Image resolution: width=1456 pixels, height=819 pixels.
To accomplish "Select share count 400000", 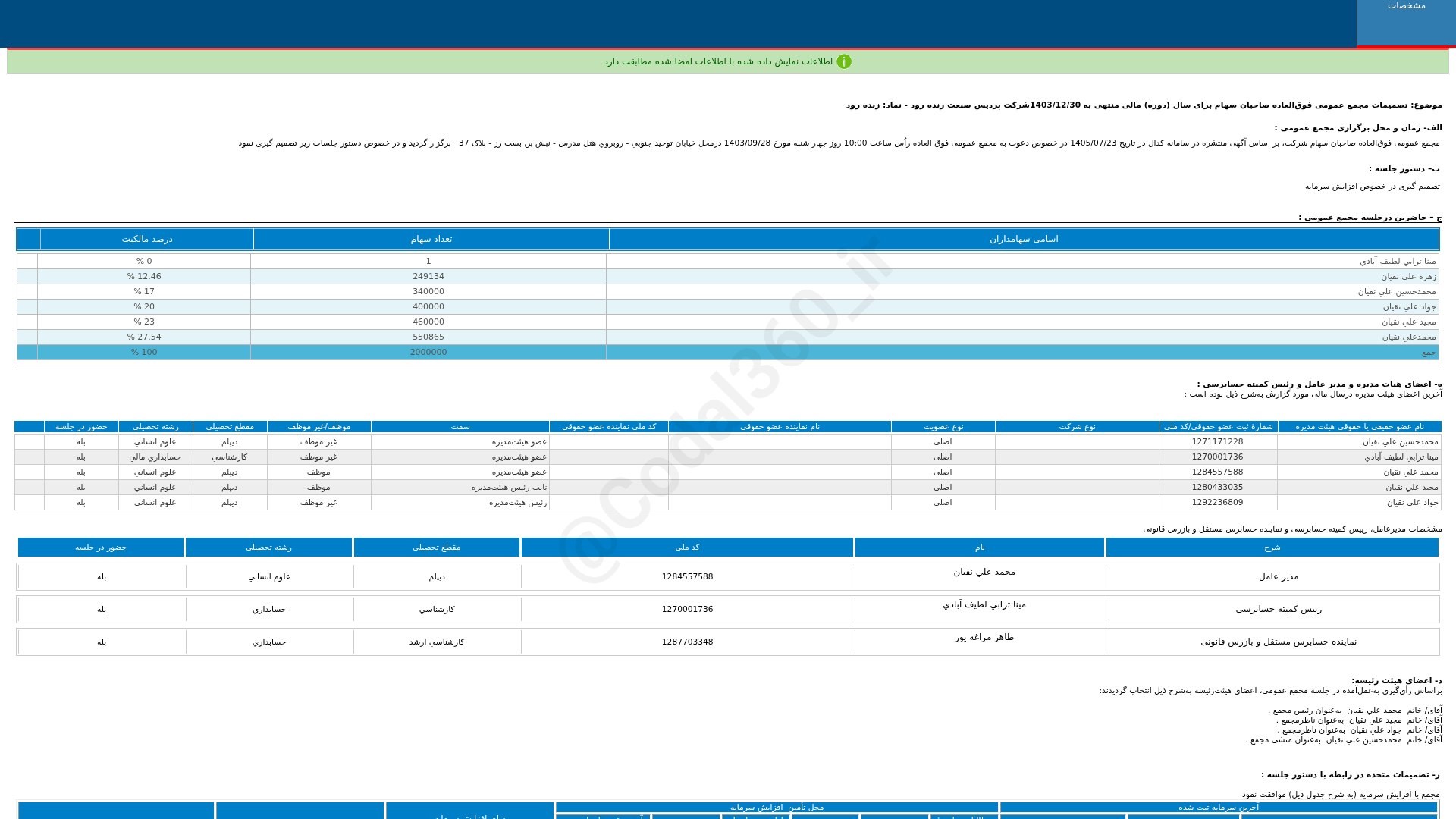I will pyautogui.click(x=428, y=307).
